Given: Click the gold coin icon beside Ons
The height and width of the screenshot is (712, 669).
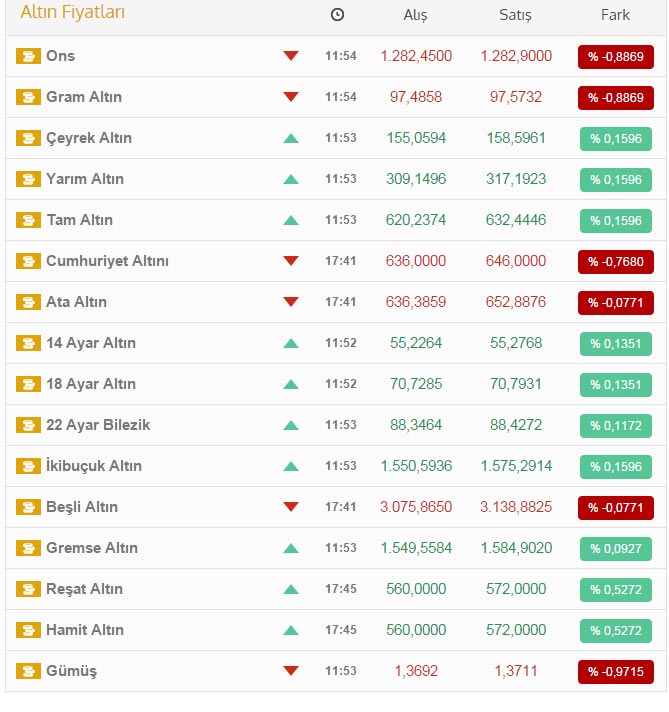Looking at the screenshot, I should (28, 56).
